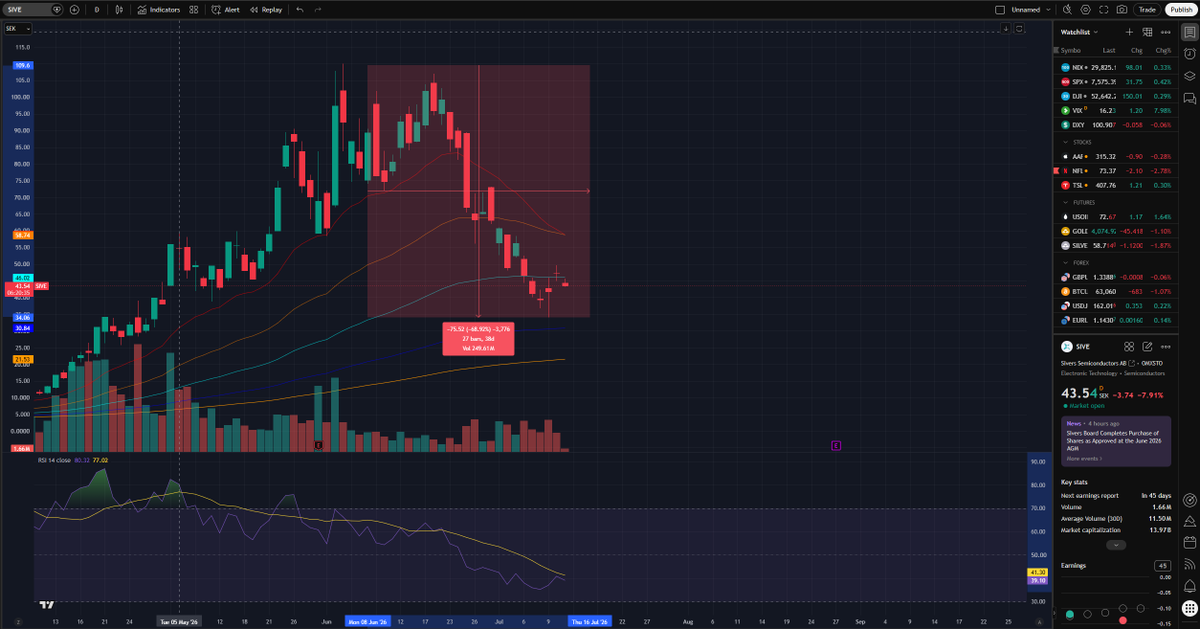Open the chats sidebar icon
Screen dimensions: 1200x629
coord(1189,98)
